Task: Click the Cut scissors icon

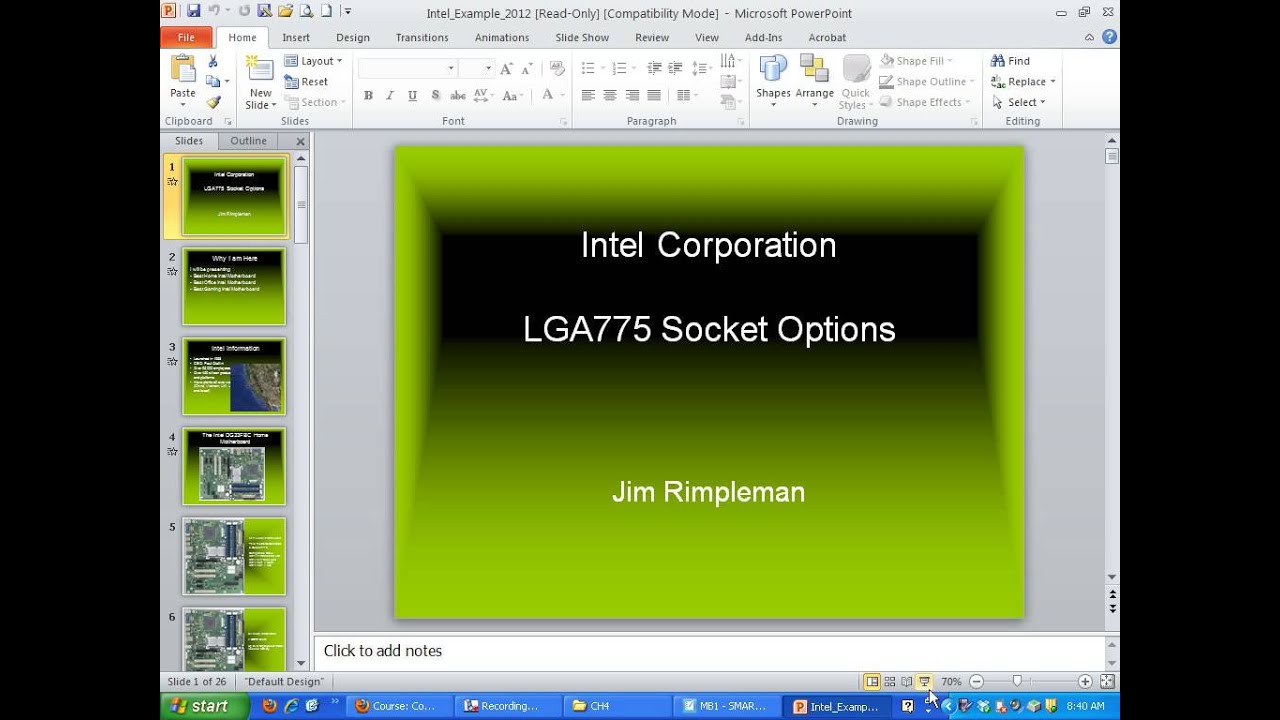Action: point(213,61)
